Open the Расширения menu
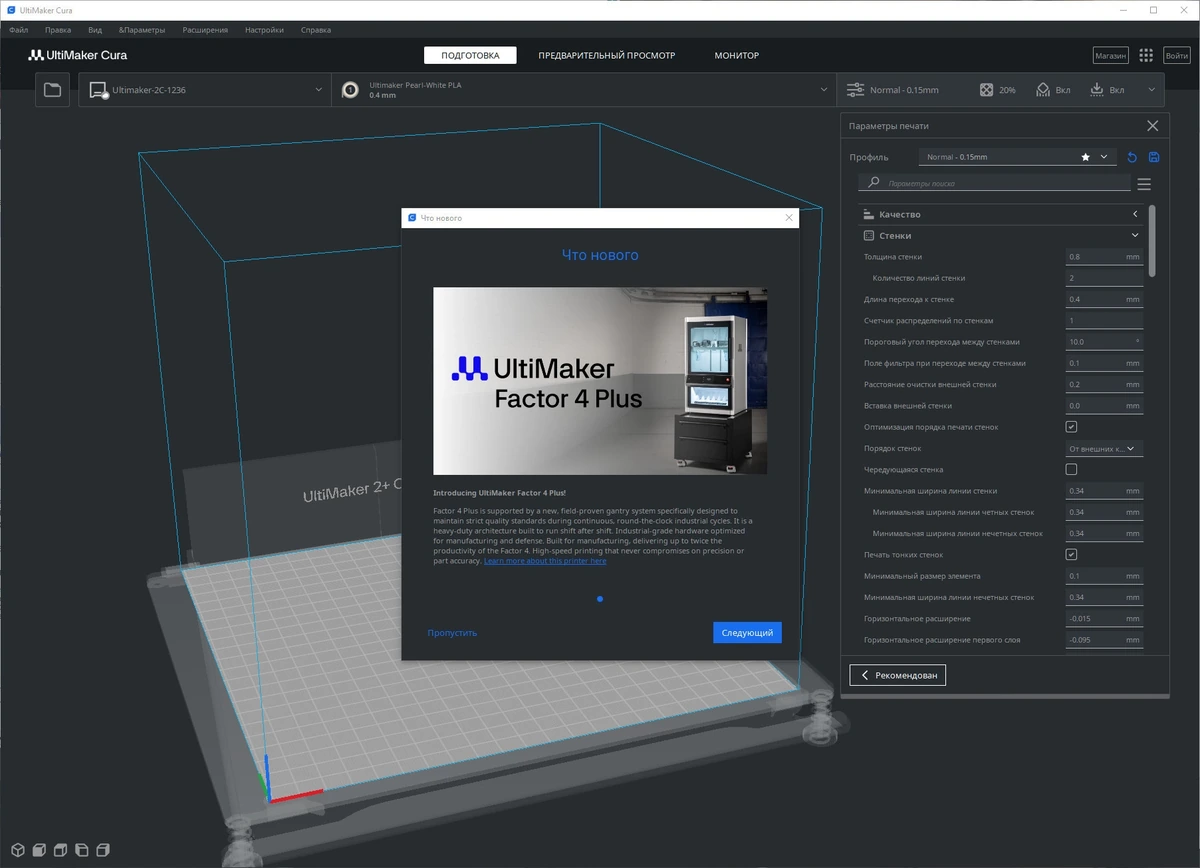Image resolution: width=1200 pixels, height=868 pixels. (x=205, y=30)
